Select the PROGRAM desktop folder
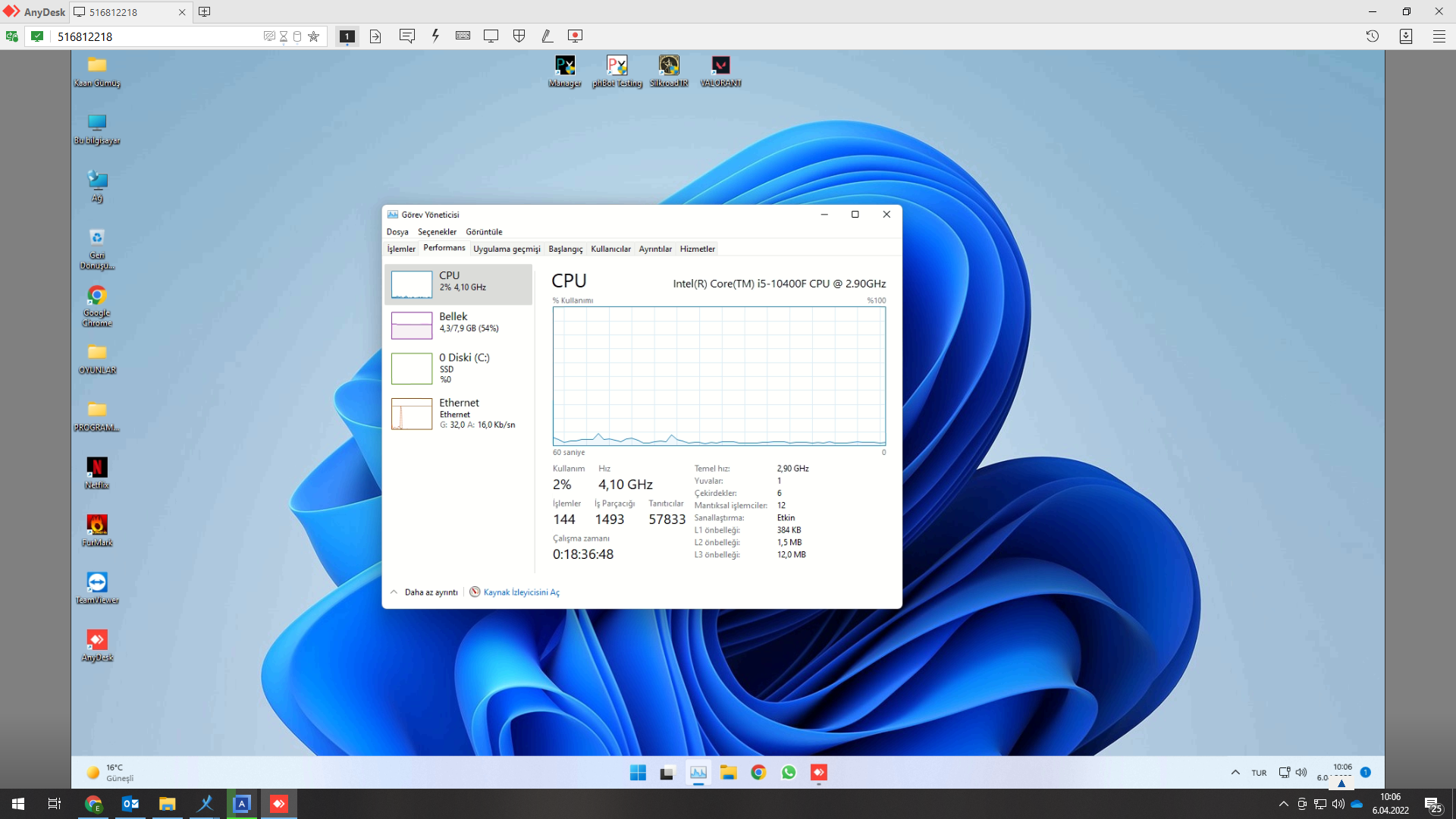This screenshot has height=819, width=1456. [x=97, y=416]
